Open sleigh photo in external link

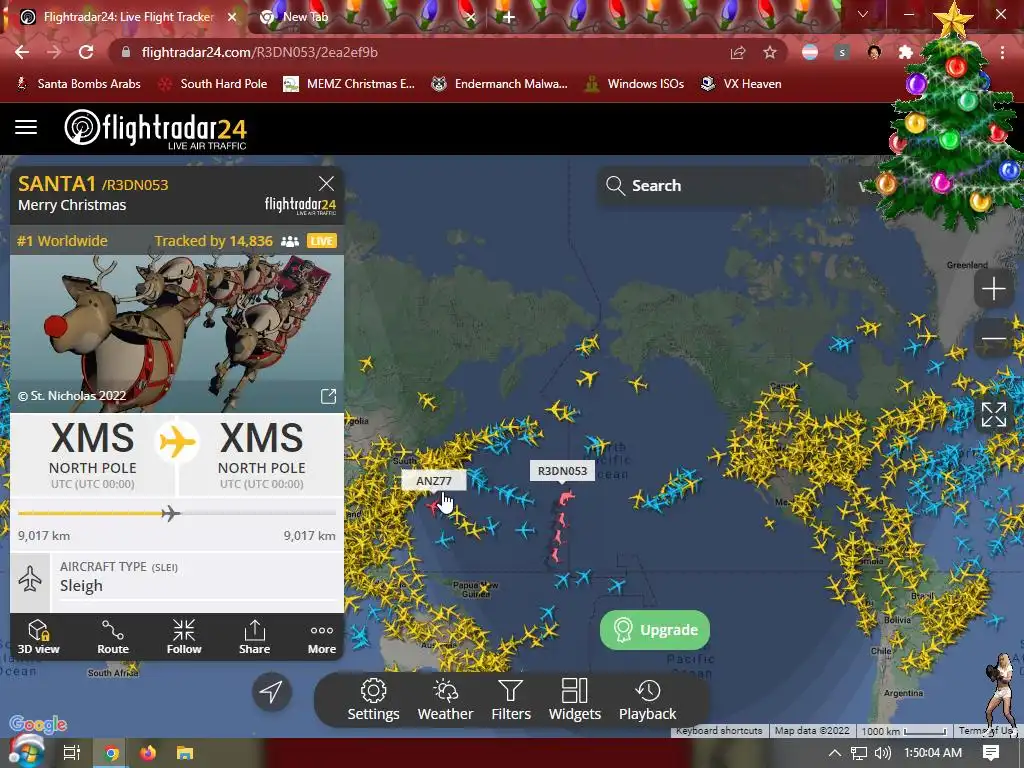coord(328,396)
